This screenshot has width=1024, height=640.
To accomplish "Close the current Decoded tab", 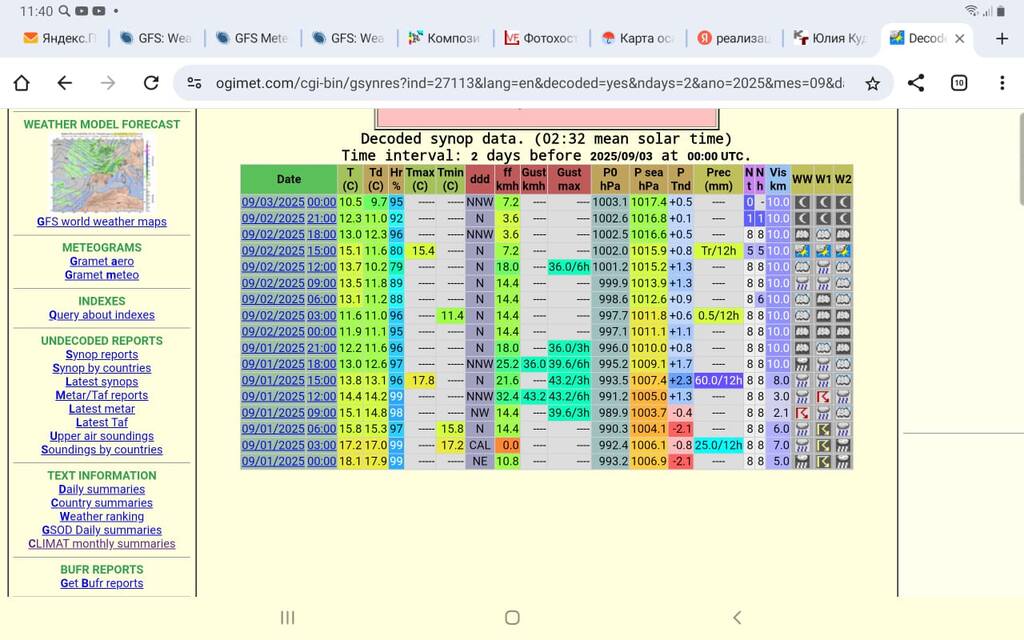I will tap(960, 38).
